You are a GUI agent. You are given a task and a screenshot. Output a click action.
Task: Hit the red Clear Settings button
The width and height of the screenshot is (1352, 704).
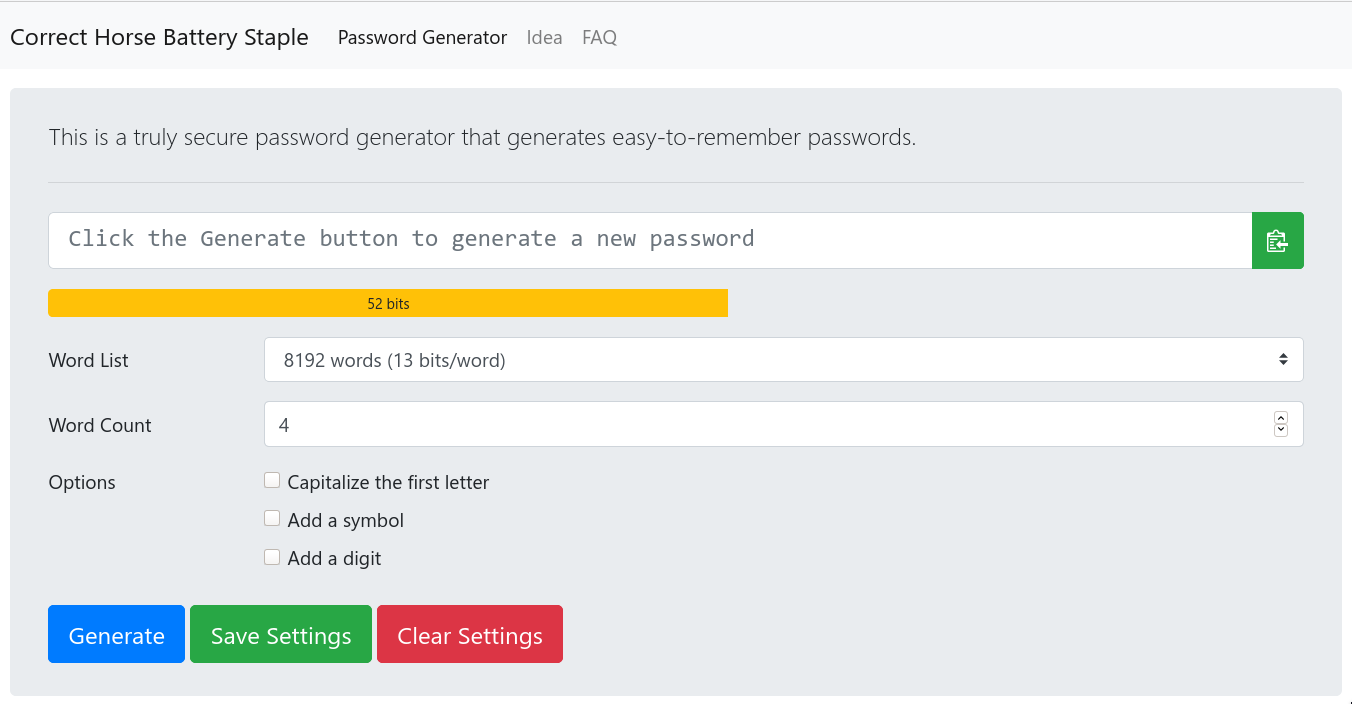pyautogui.click(x=469, y=635)
